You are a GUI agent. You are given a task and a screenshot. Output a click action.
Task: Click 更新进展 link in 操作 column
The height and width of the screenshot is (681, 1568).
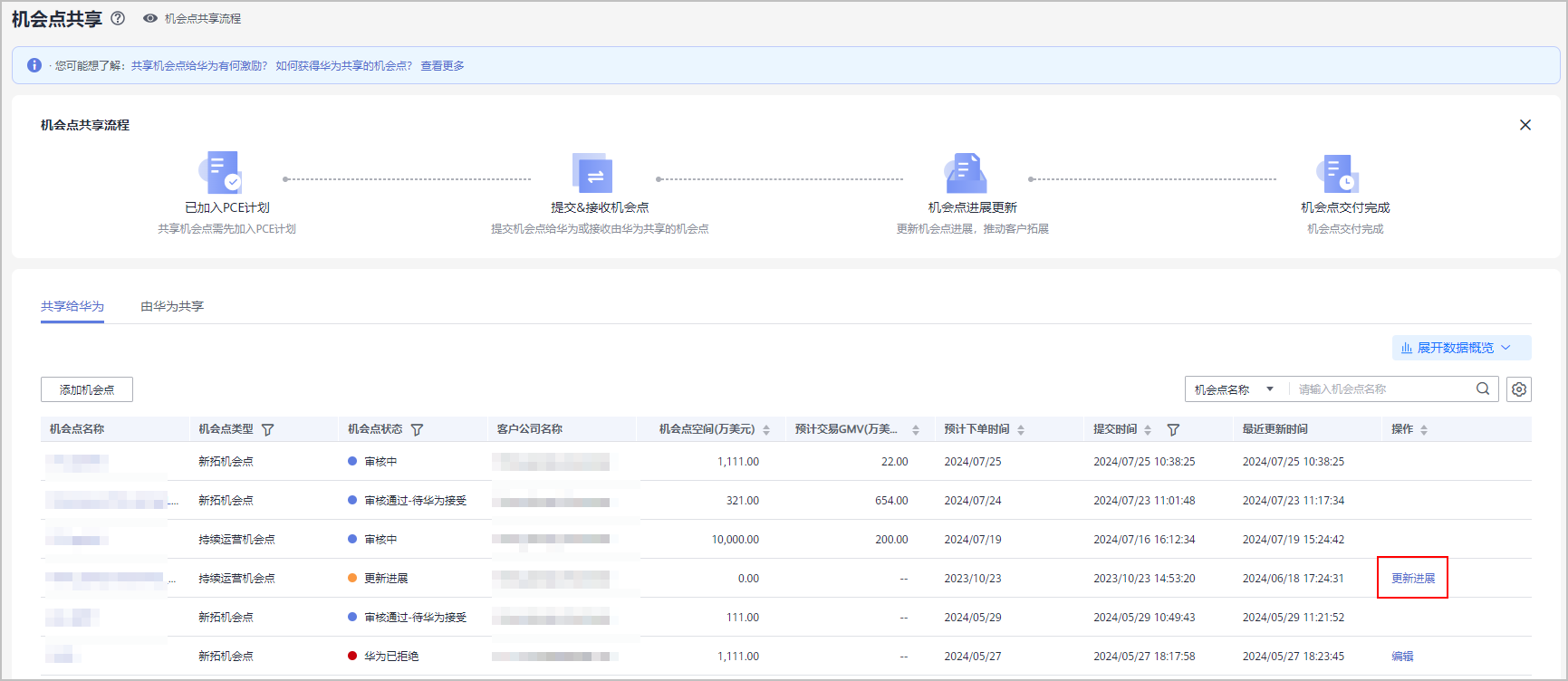pyautogui.click(x=1413, y=578)
